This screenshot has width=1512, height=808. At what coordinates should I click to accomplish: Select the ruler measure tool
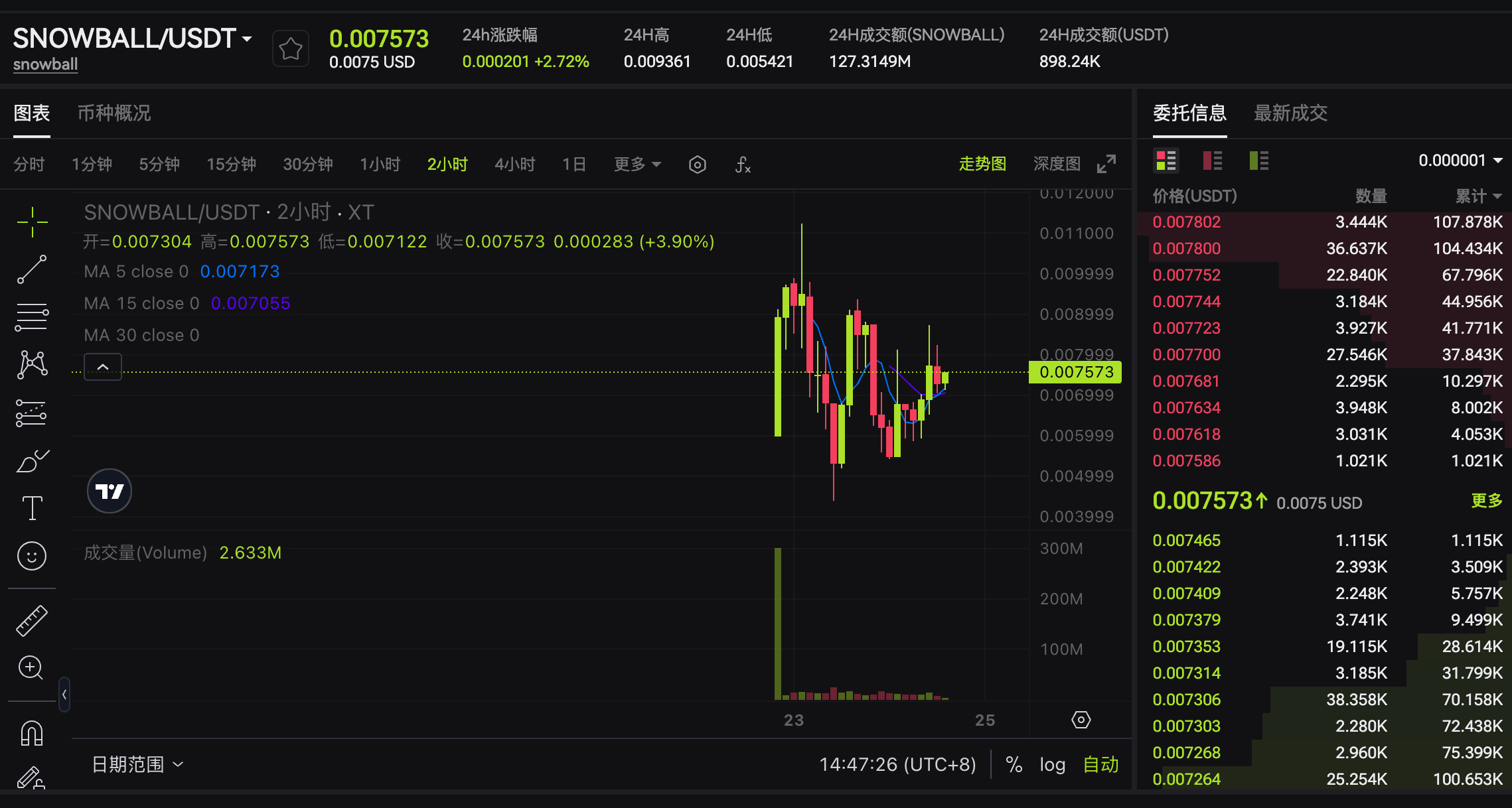click(x=31, y=621)
